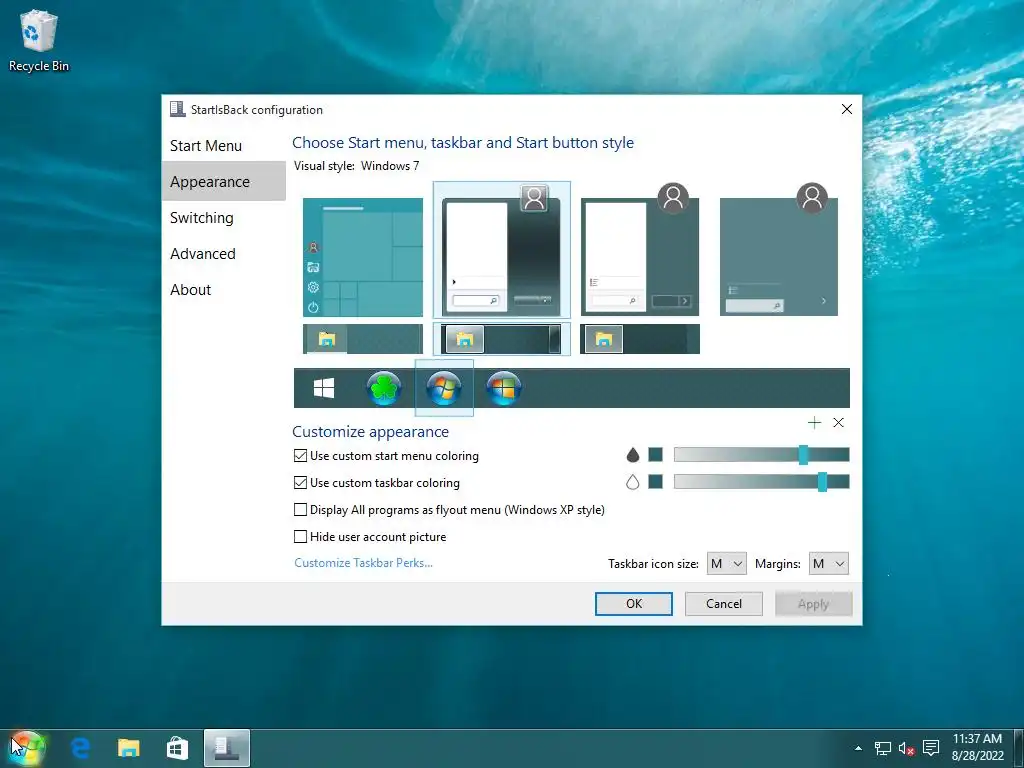Image resolution: width=1024 pixels, height=768 pixels.
Task: Select Windows 10 tiled start menu style thumbnail
Action: [x=362, y=257]
